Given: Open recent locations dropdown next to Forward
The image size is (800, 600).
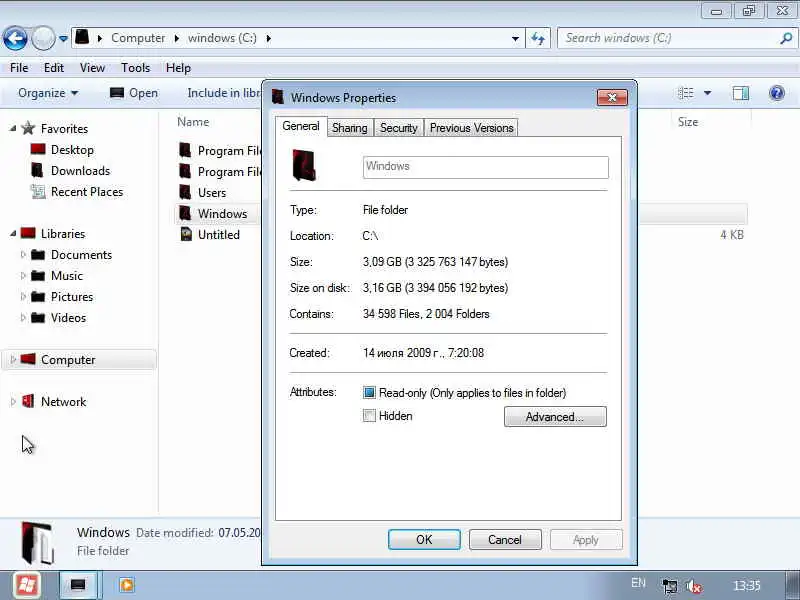Looking at the screenshot, I should click(63, 38).
